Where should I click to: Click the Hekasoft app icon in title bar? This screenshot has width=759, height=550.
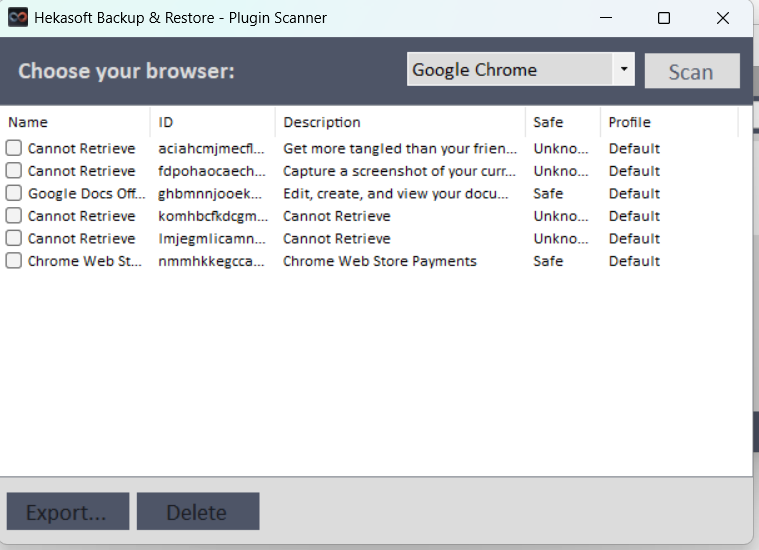coord(18,18)
